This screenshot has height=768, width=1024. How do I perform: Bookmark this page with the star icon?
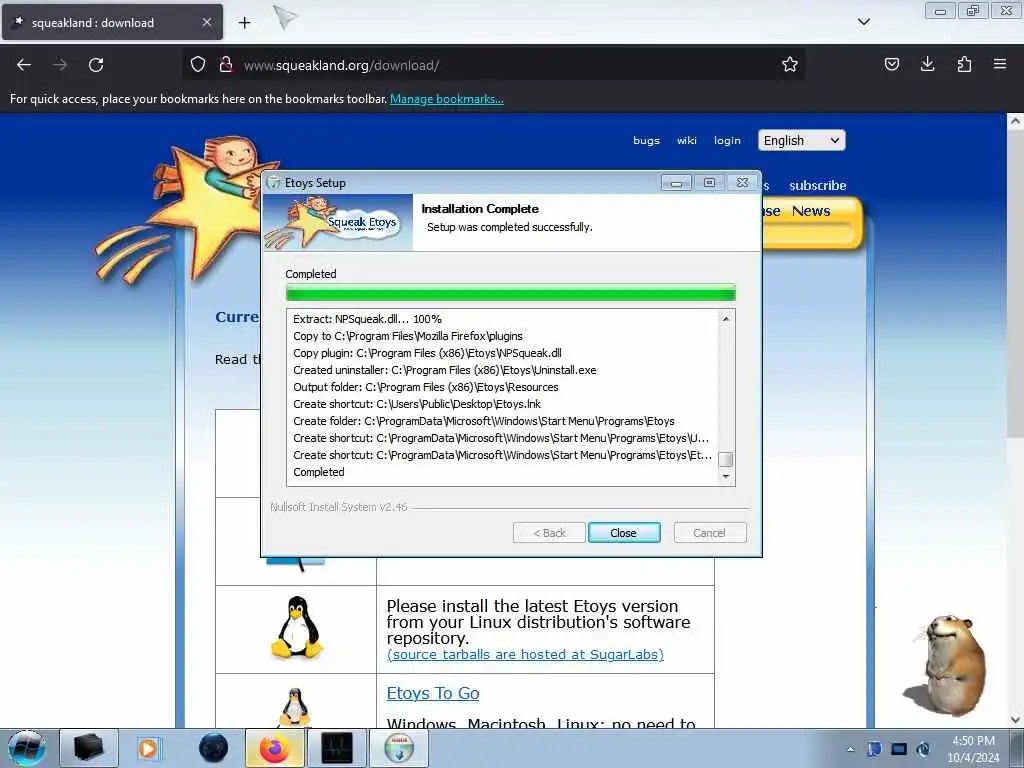(x=790, y=65)
